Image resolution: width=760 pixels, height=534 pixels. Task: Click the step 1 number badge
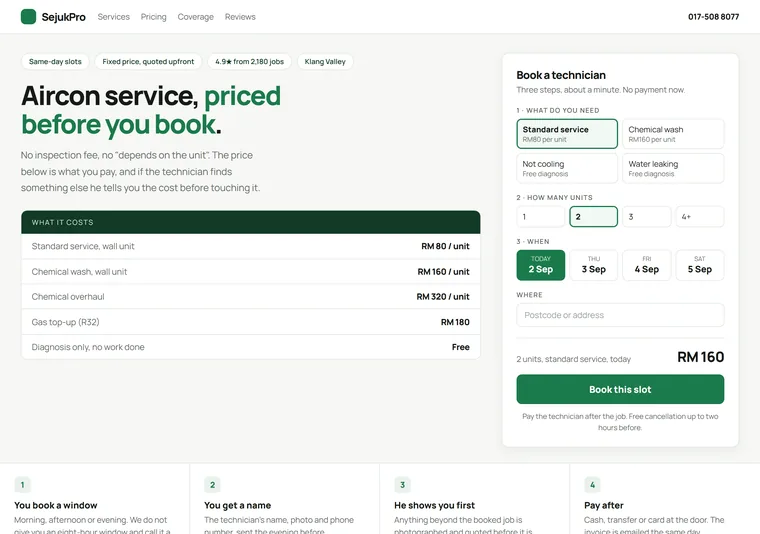tap(22, 485)
